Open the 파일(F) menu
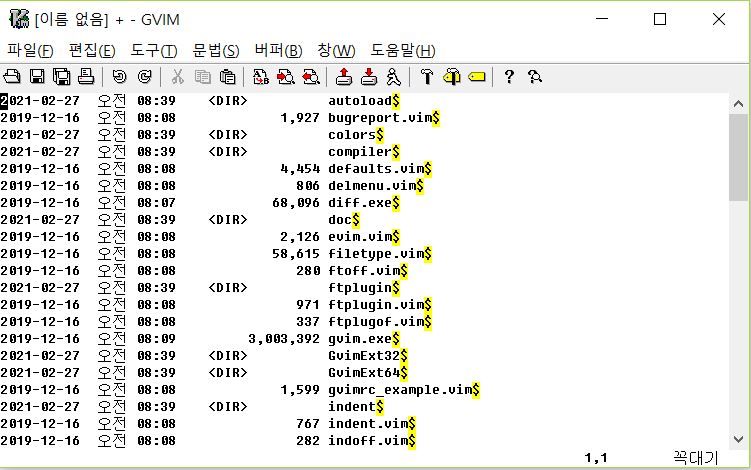The width and height of the screenshot is (751, 470). (x=30, y=50)
